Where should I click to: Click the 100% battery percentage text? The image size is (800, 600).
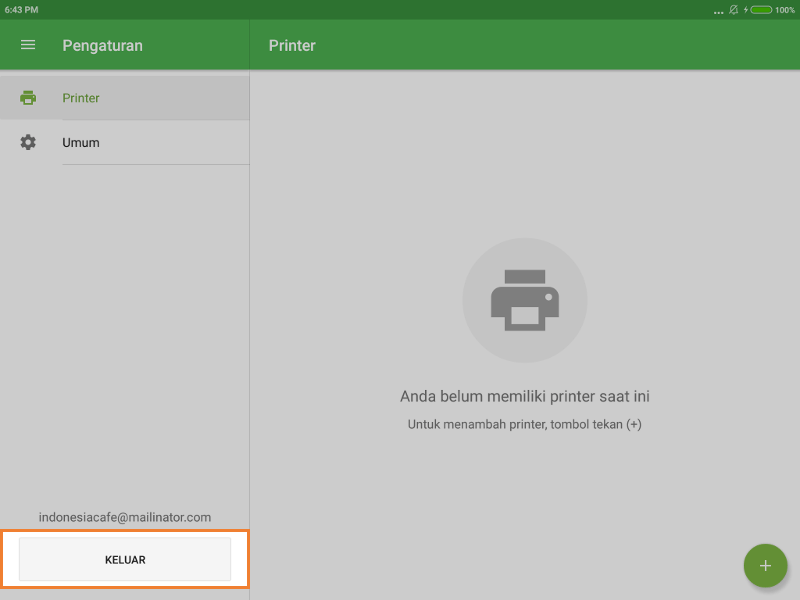[x=785, y=9]
